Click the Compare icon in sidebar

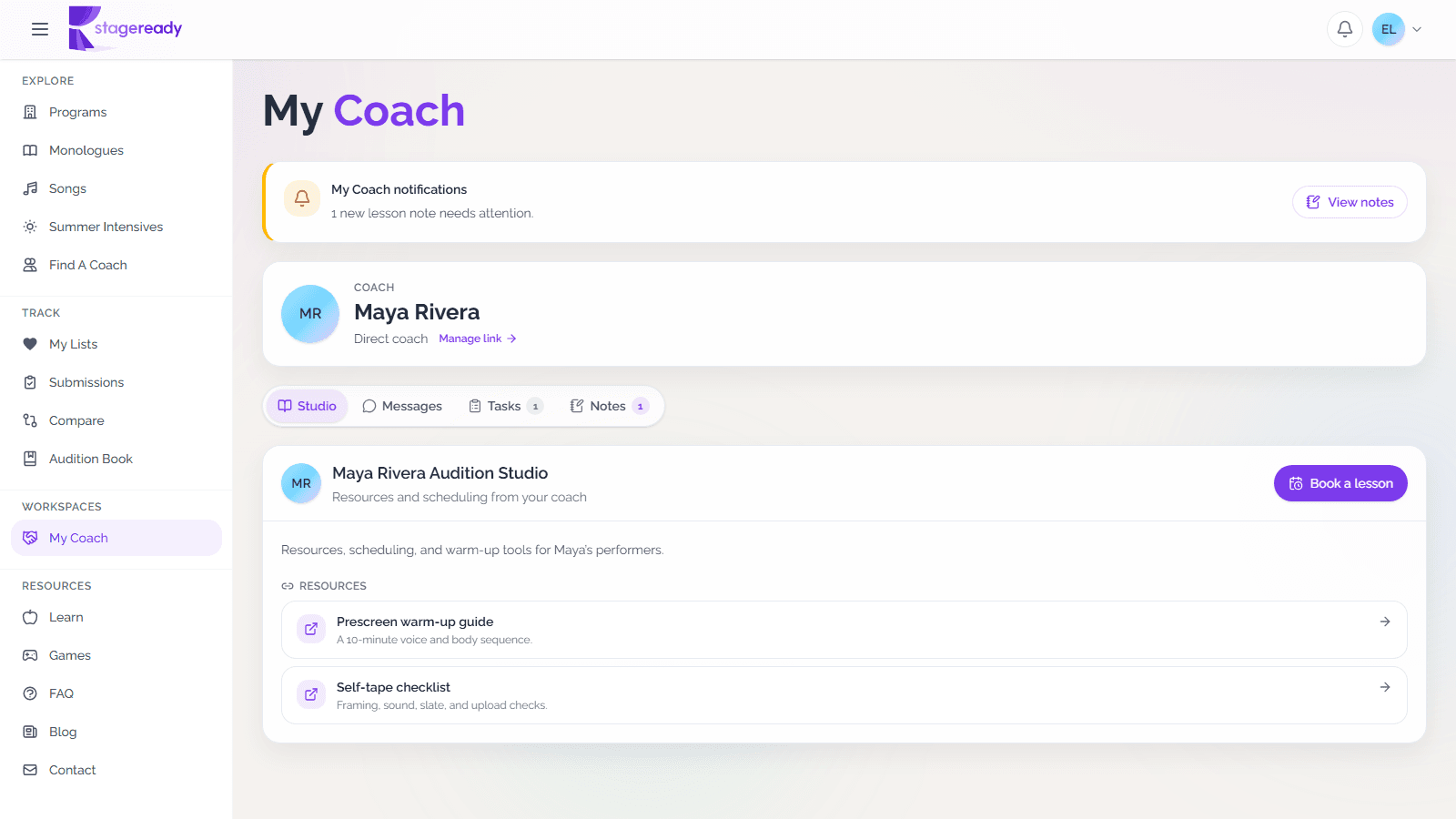(30, 420)
